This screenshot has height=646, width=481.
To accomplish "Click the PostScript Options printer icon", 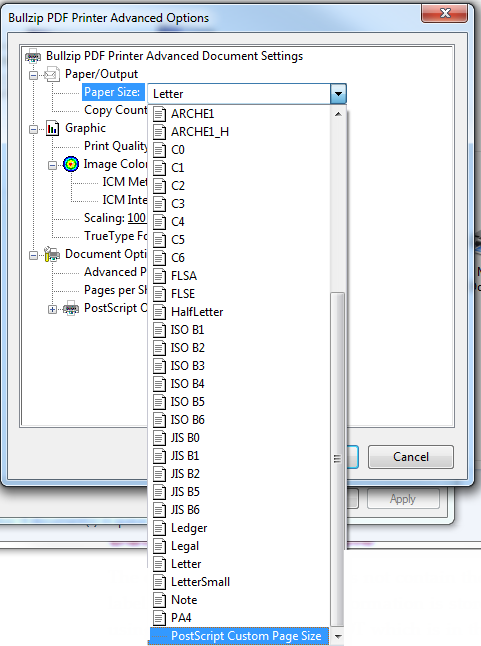I will [x=71, y=308].
